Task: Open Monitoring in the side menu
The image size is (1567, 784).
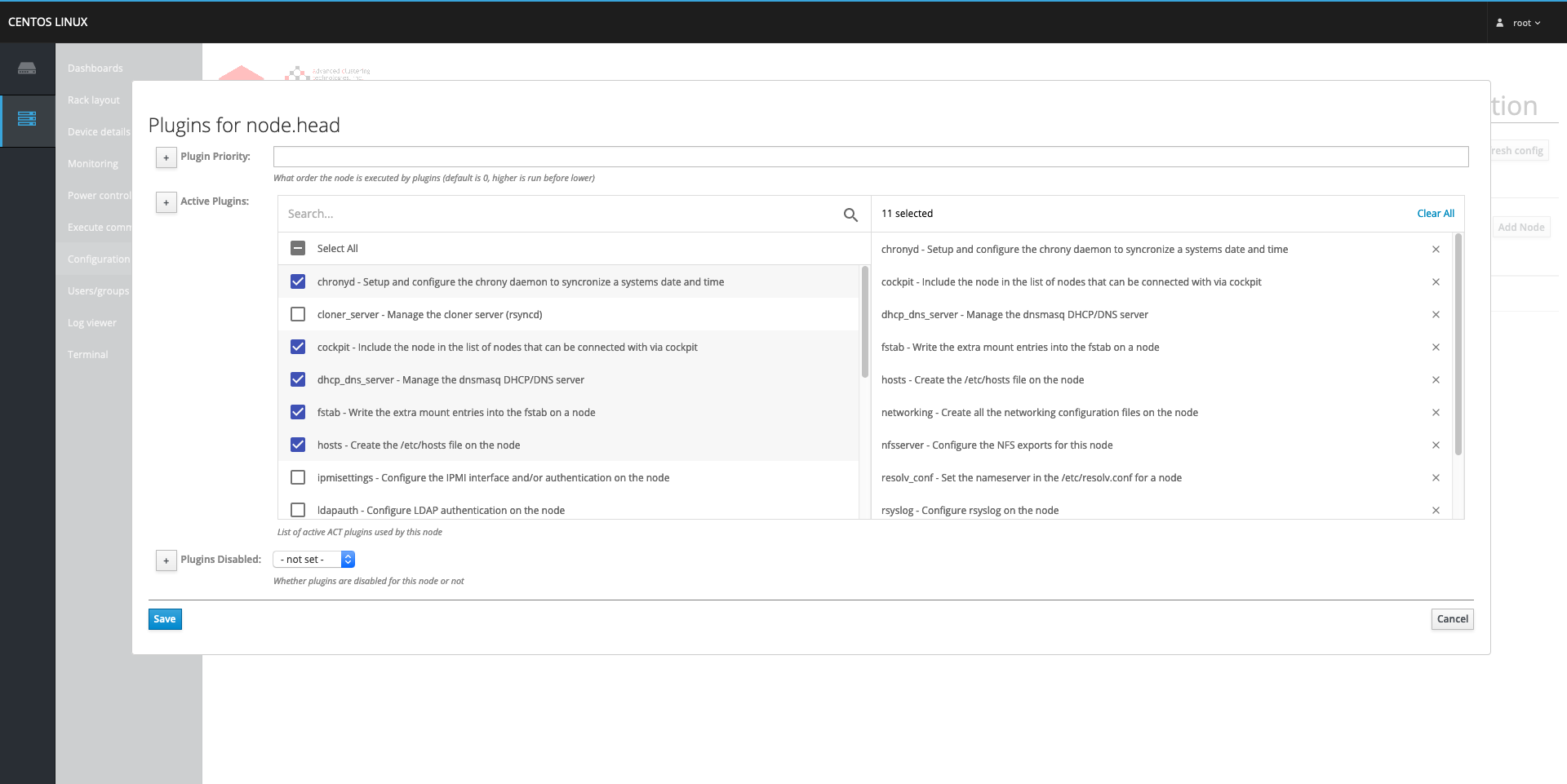Action: (93, 164)
